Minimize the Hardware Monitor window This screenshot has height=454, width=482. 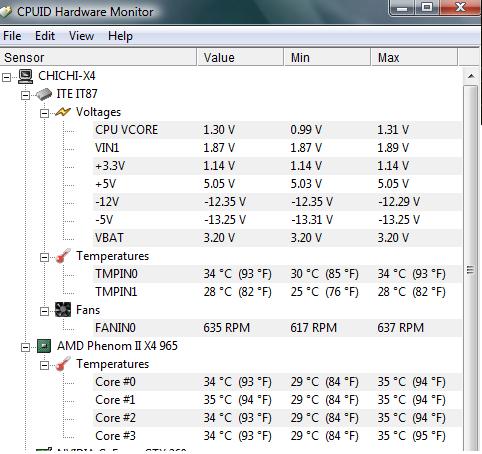click(402, 7)
